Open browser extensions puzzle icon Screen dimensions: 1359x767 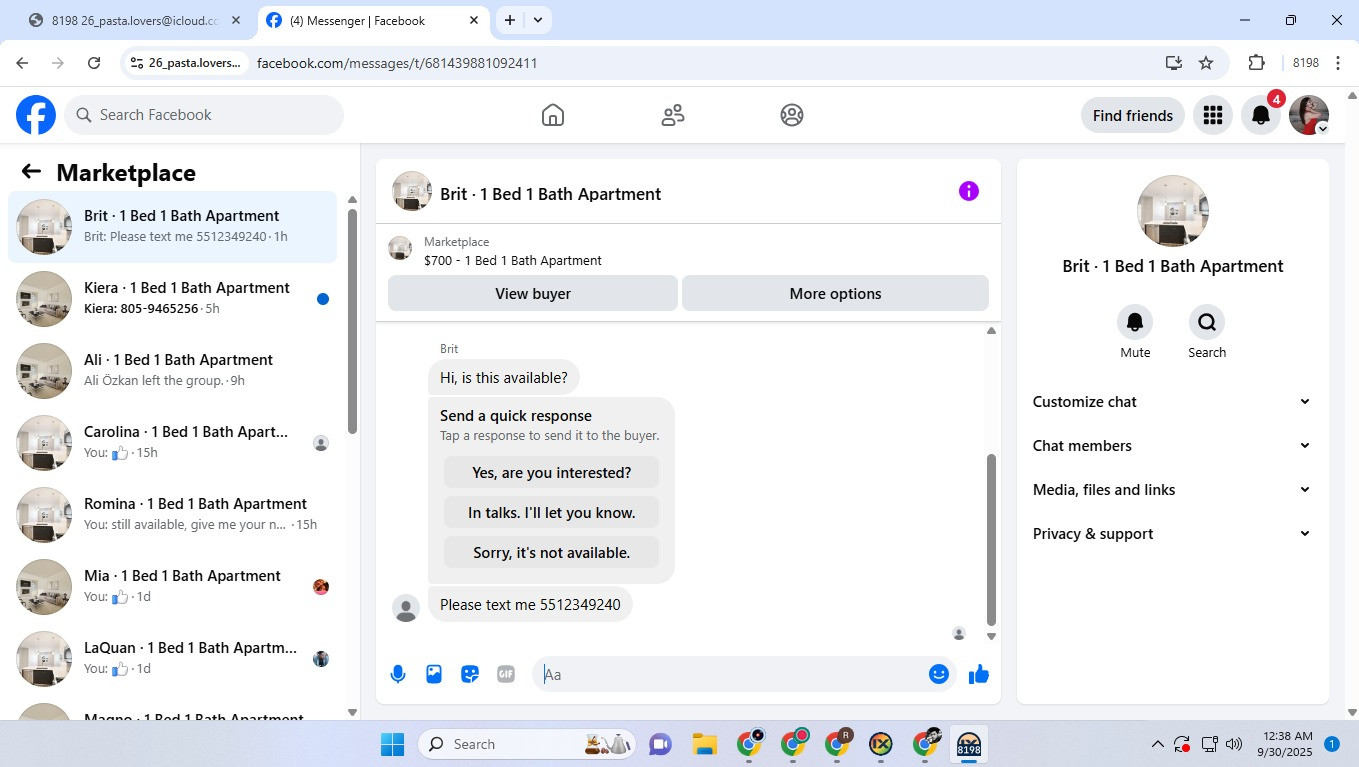click(x=1257, y=63)
